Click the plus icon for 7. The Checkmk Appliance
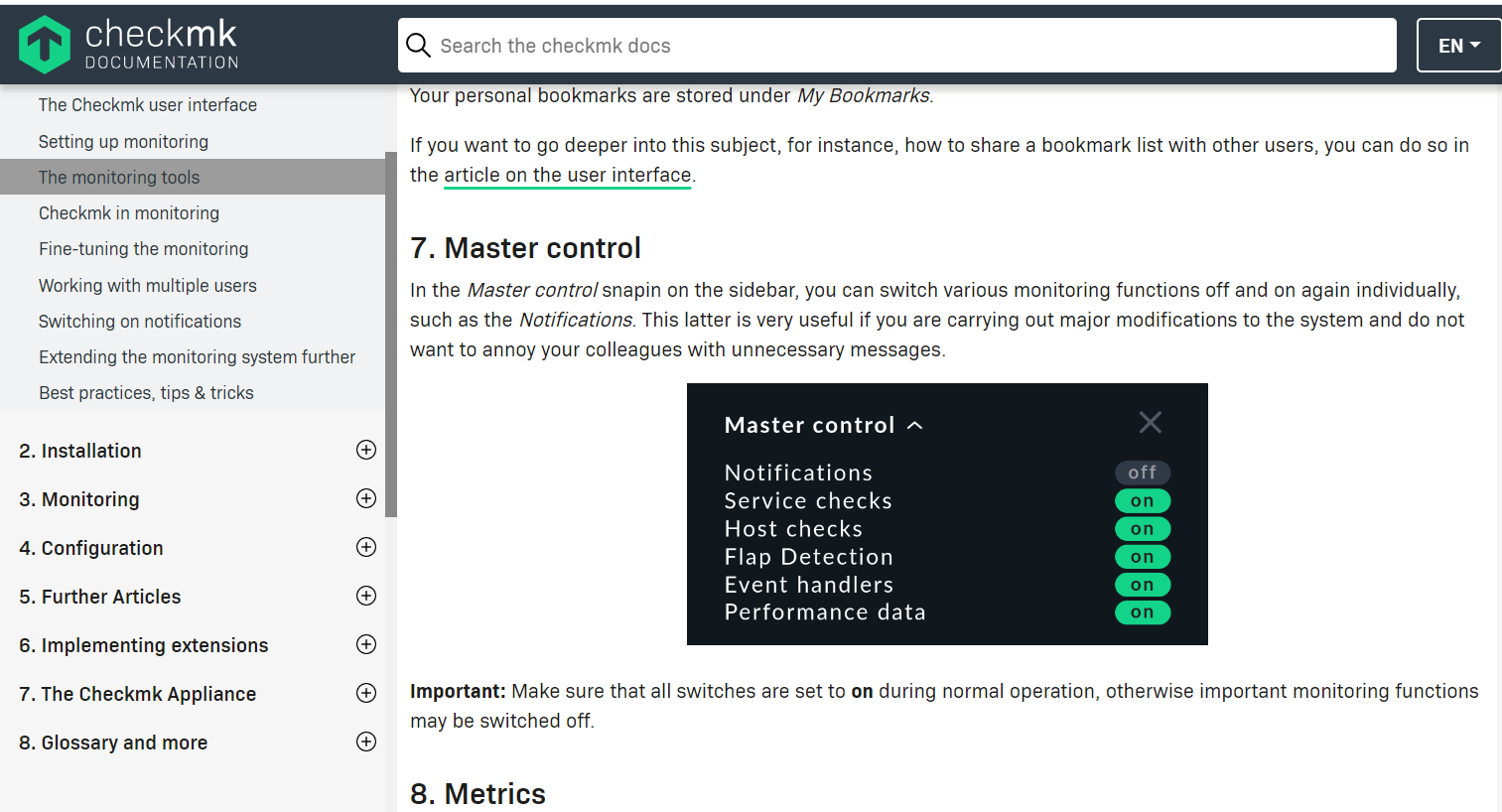1502x812 pixels. coord(366,693)
